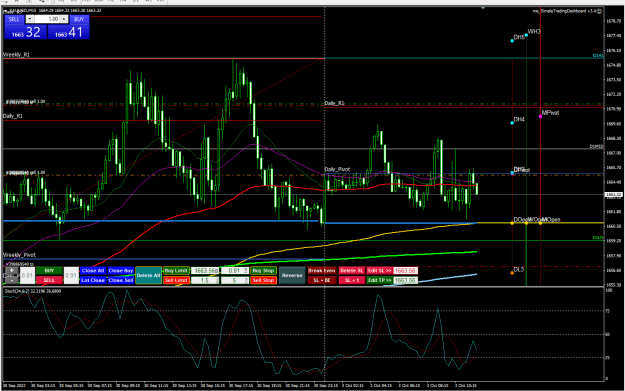Click the Lot Close button
Viewport: 625px width, 391px height.
[93, 280]
